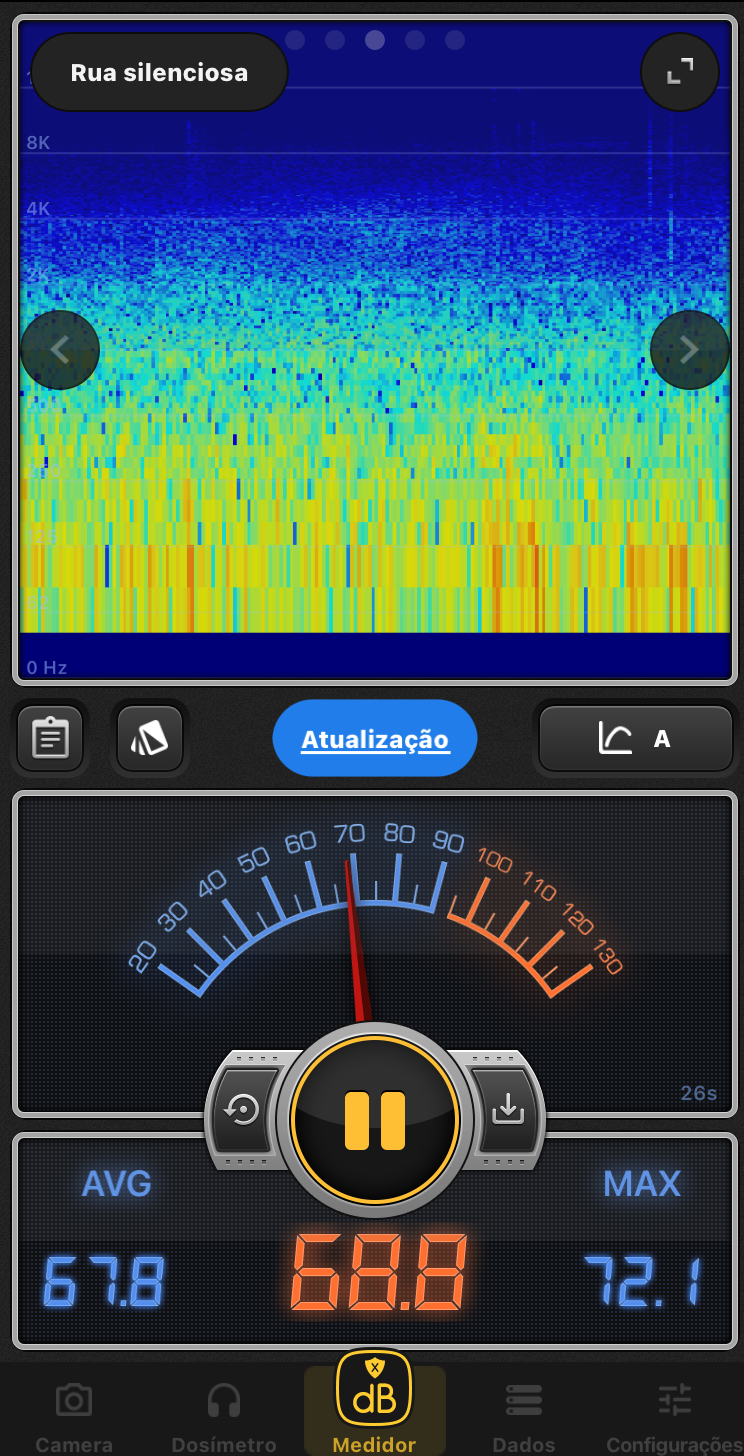Select the last page indicator dot

tap(455, 40)
